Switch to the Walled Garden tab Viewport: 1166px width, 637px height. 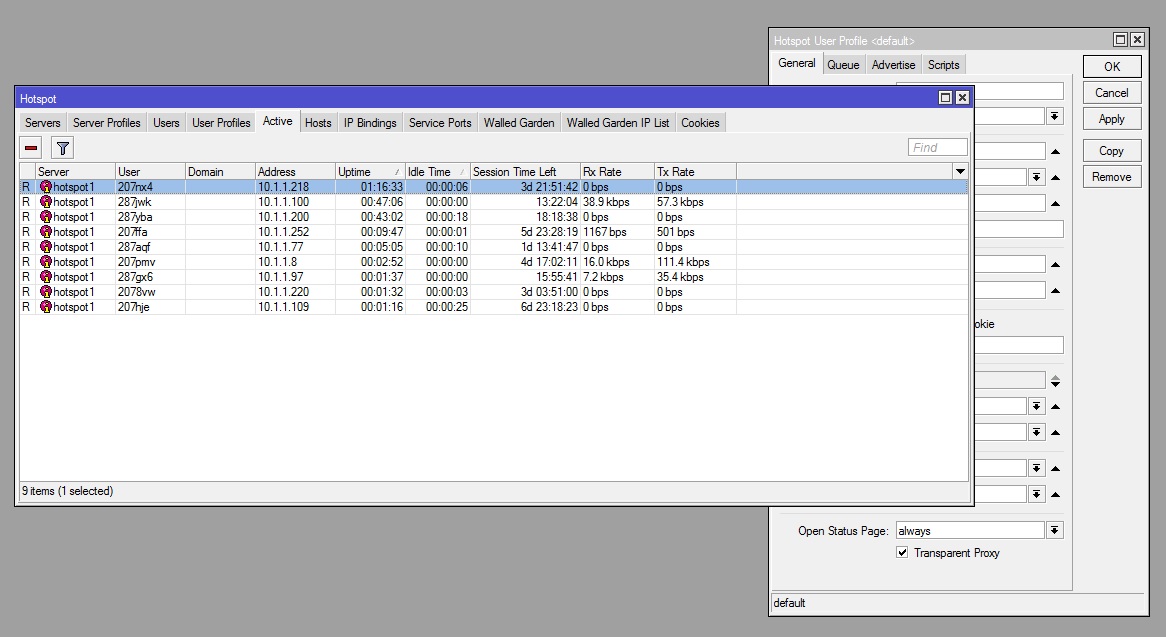click(x=518, y=122)
